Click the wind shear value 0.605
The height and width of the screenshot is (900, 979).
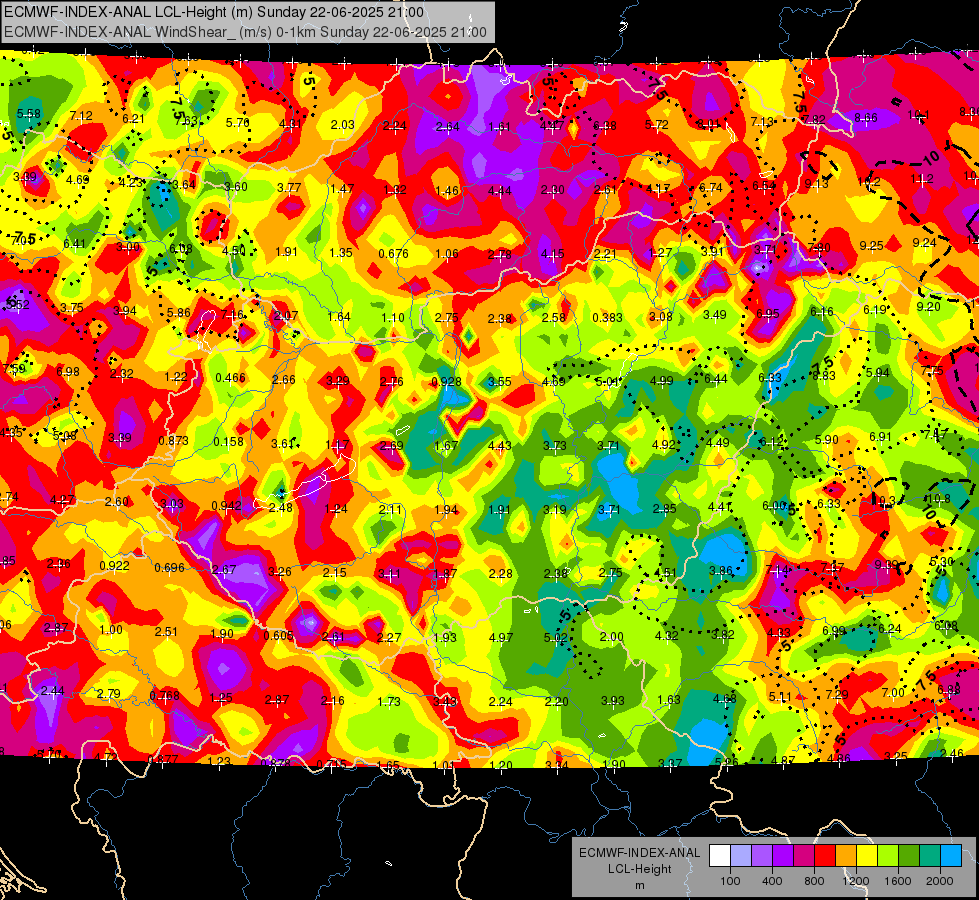coord(278,635)
